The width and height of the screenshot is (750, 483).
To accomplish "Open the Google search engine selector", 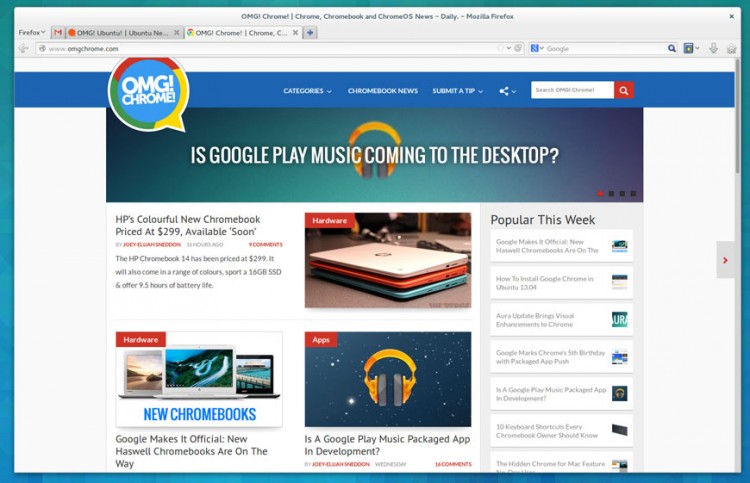I will [537, 48].
